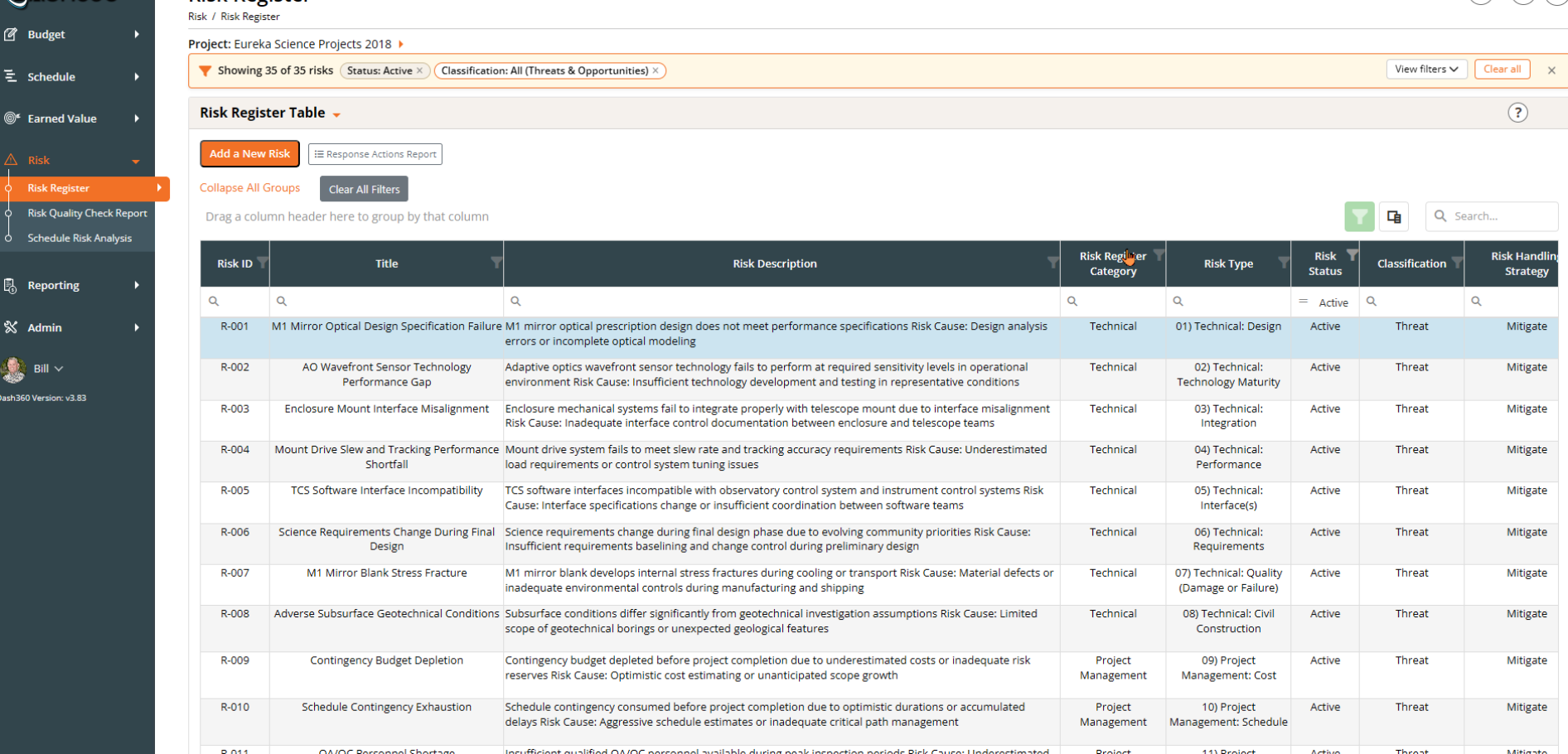Image resolution: width=1568 pixels, height=754 pixels.
Task: Click the Budget pencil icon
Action: [11, 35]
